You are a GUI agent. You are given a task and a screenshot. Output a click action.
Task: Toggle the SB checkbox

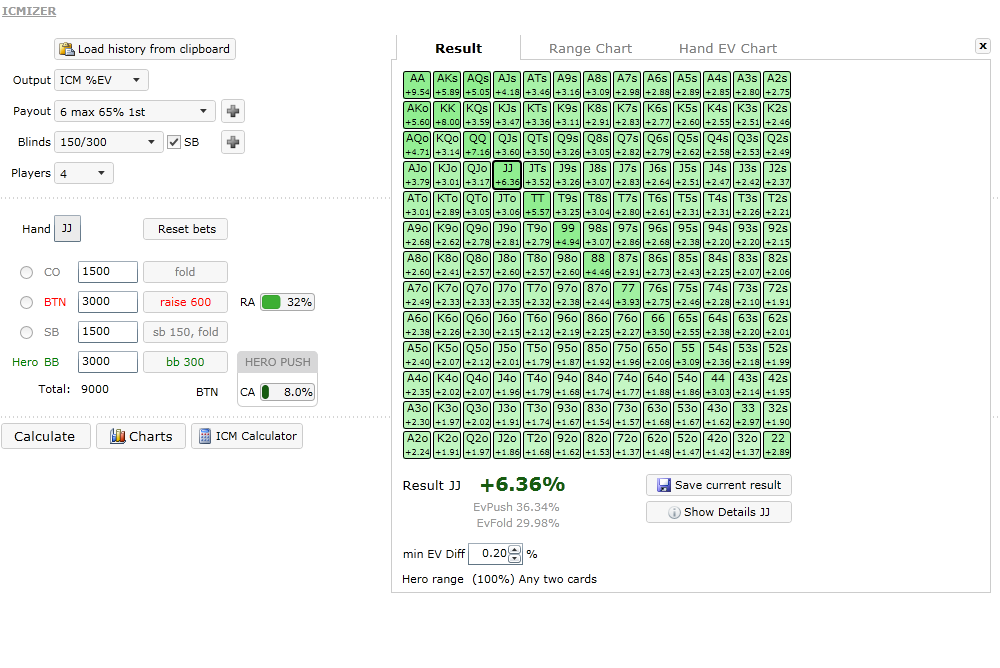pyautogui.click(x=174, y=142)
